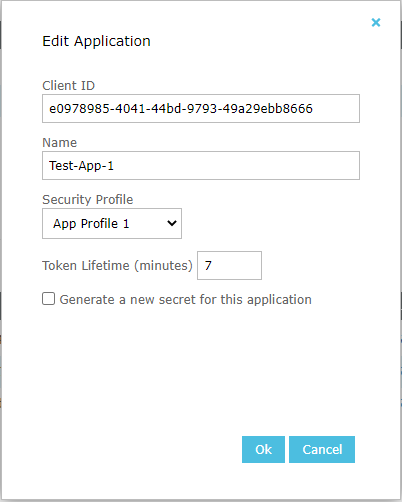This screenshot has height=502, width=402.
Task: Click the Name label above Test-App-1
Action: (60, 143)
